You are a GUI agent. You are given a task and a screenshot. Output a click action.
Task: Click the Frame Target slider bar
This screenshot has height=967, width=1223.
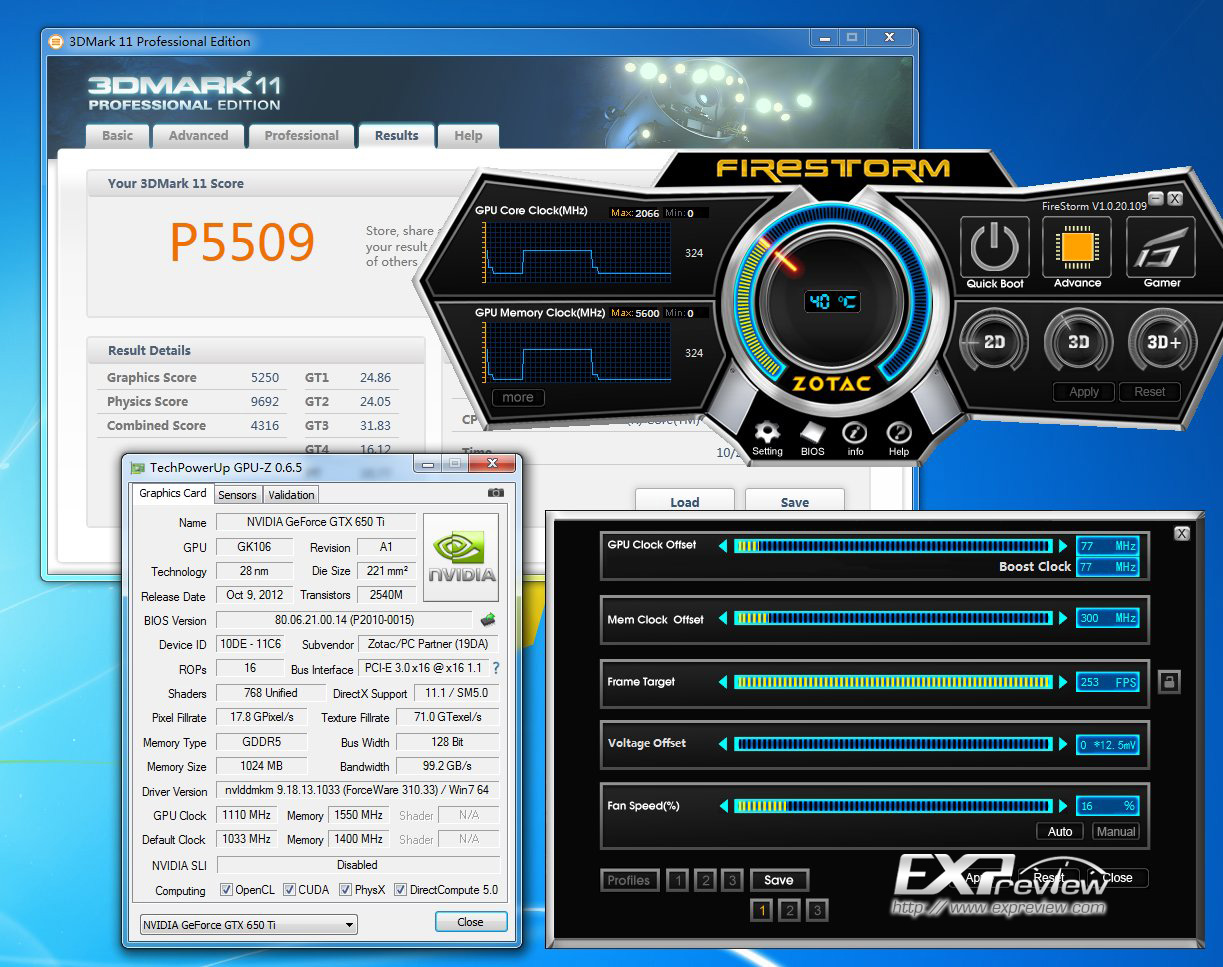893,682
